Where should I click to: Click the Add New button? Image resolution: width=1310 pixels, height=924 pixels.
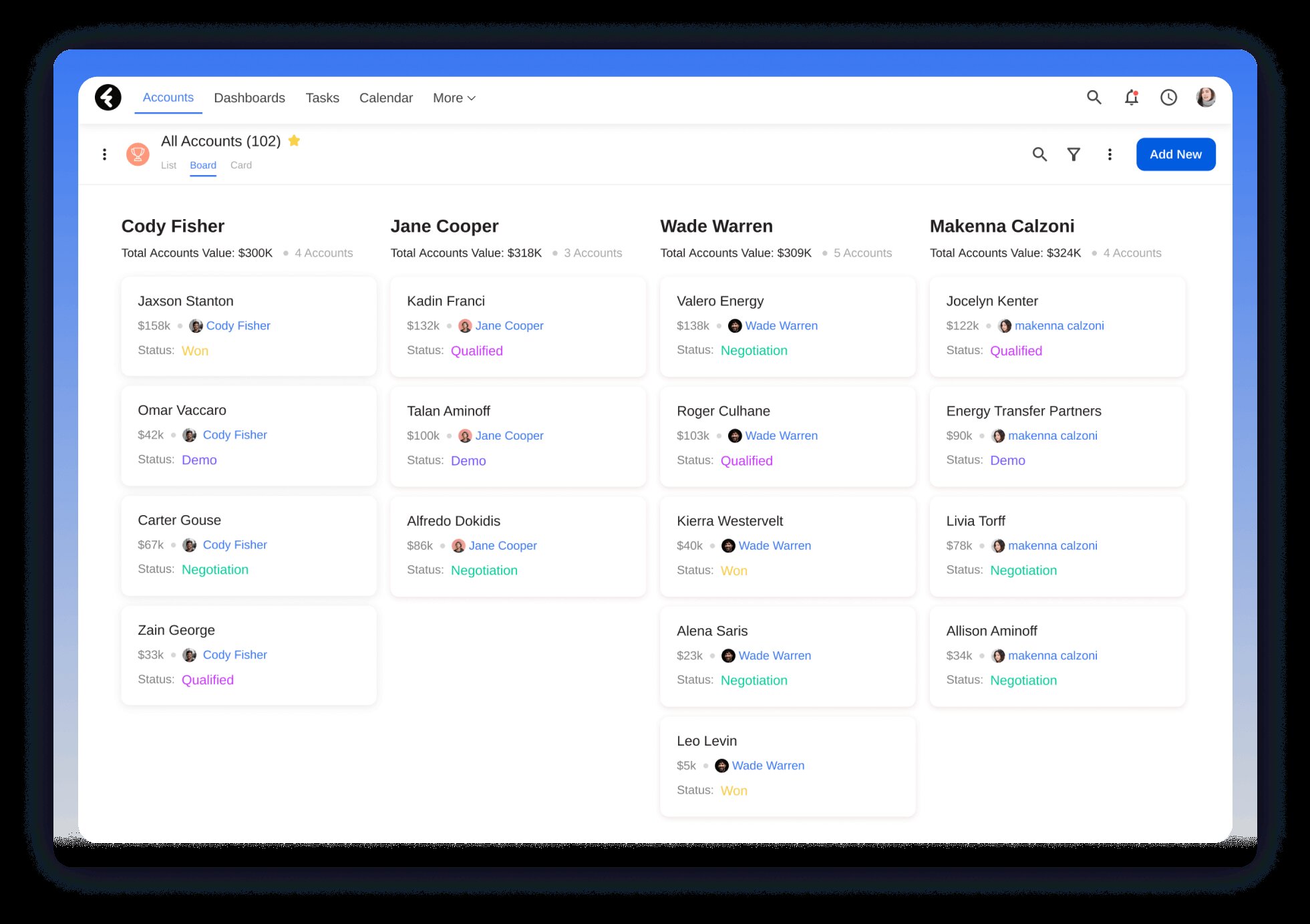(1175, 154)
